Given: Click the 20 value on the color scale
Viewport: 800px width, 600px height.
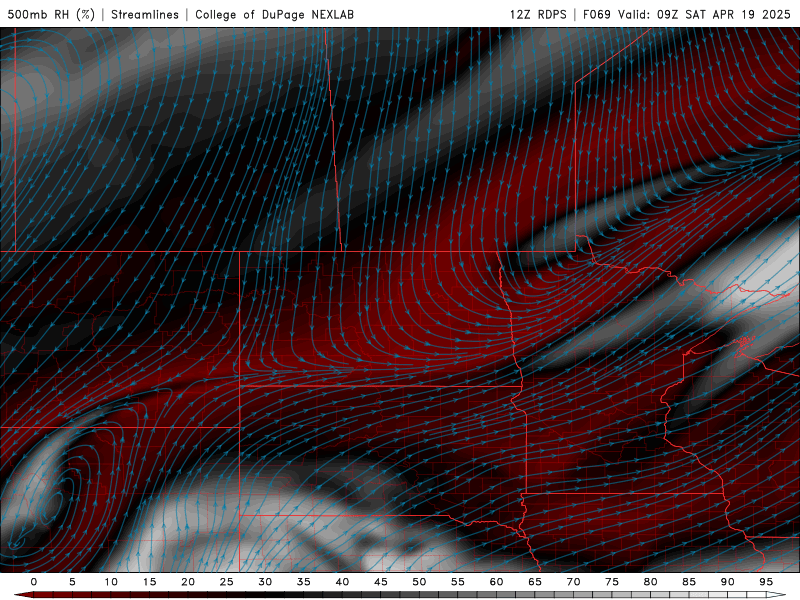Looking at the screenshot, I should (x=188, y=582).
